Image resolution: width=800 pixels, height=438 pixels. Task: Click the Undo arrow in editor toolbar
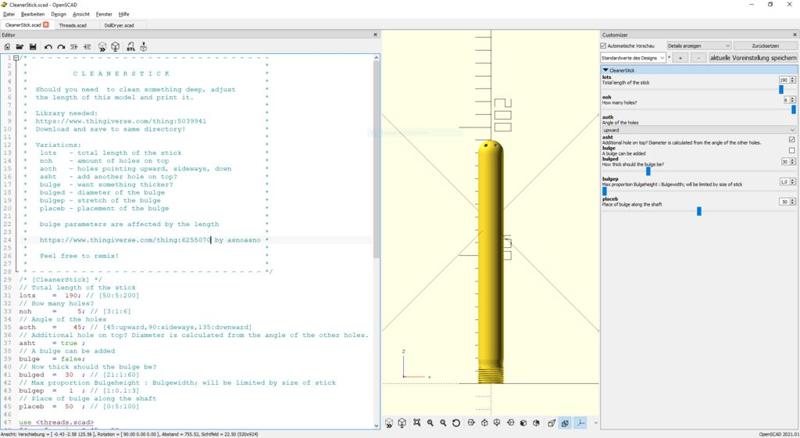click(49, 46)
